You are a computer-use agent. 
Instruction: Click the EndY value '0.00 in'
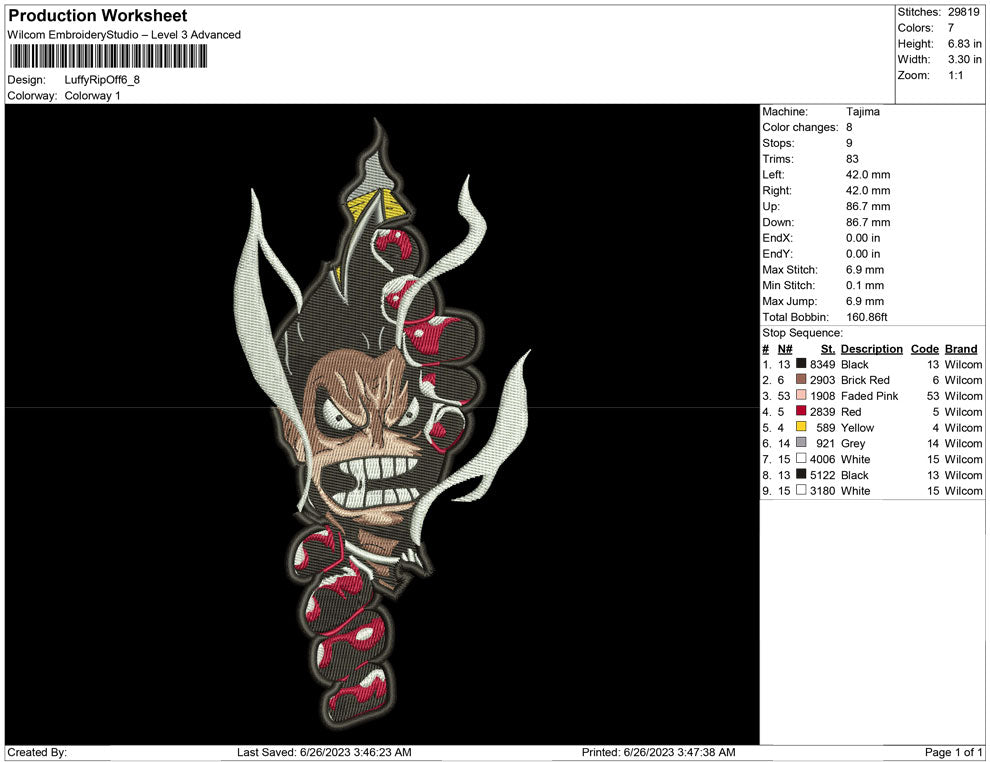(863, 254)
